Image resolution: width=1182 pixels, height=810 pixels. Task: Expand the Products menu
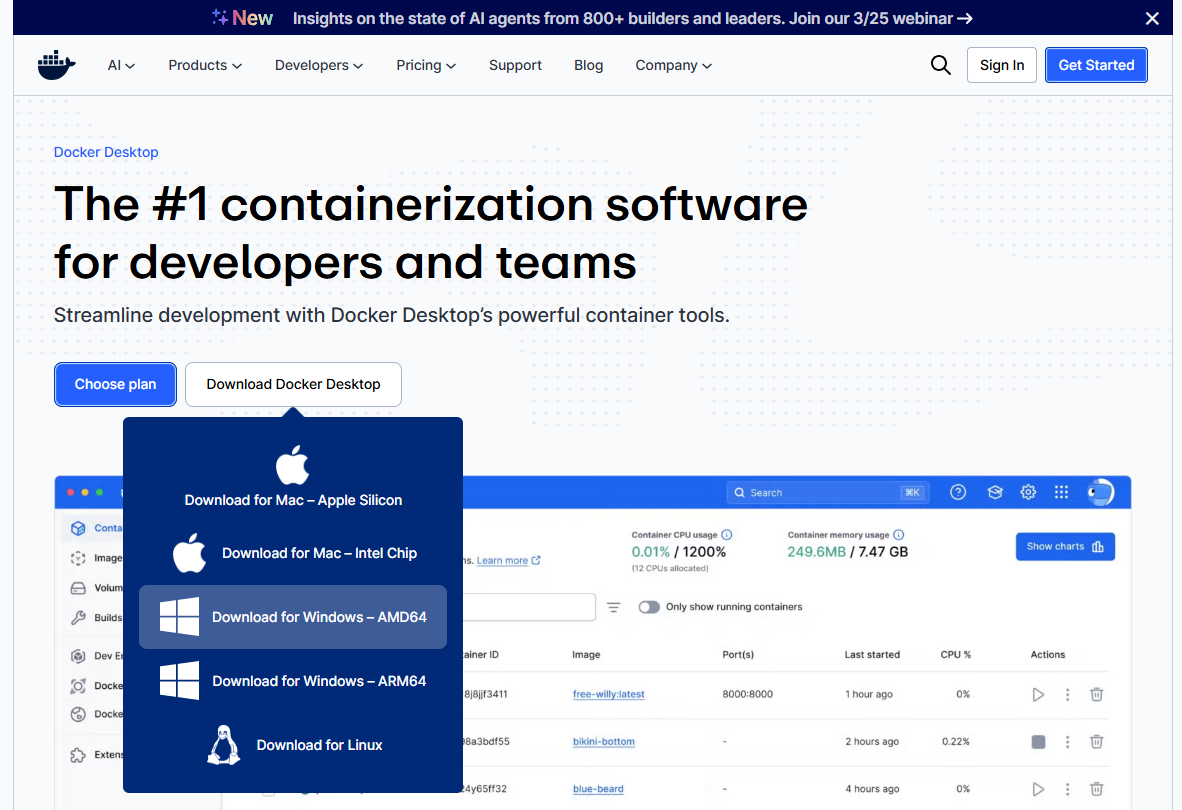[205, 66]
